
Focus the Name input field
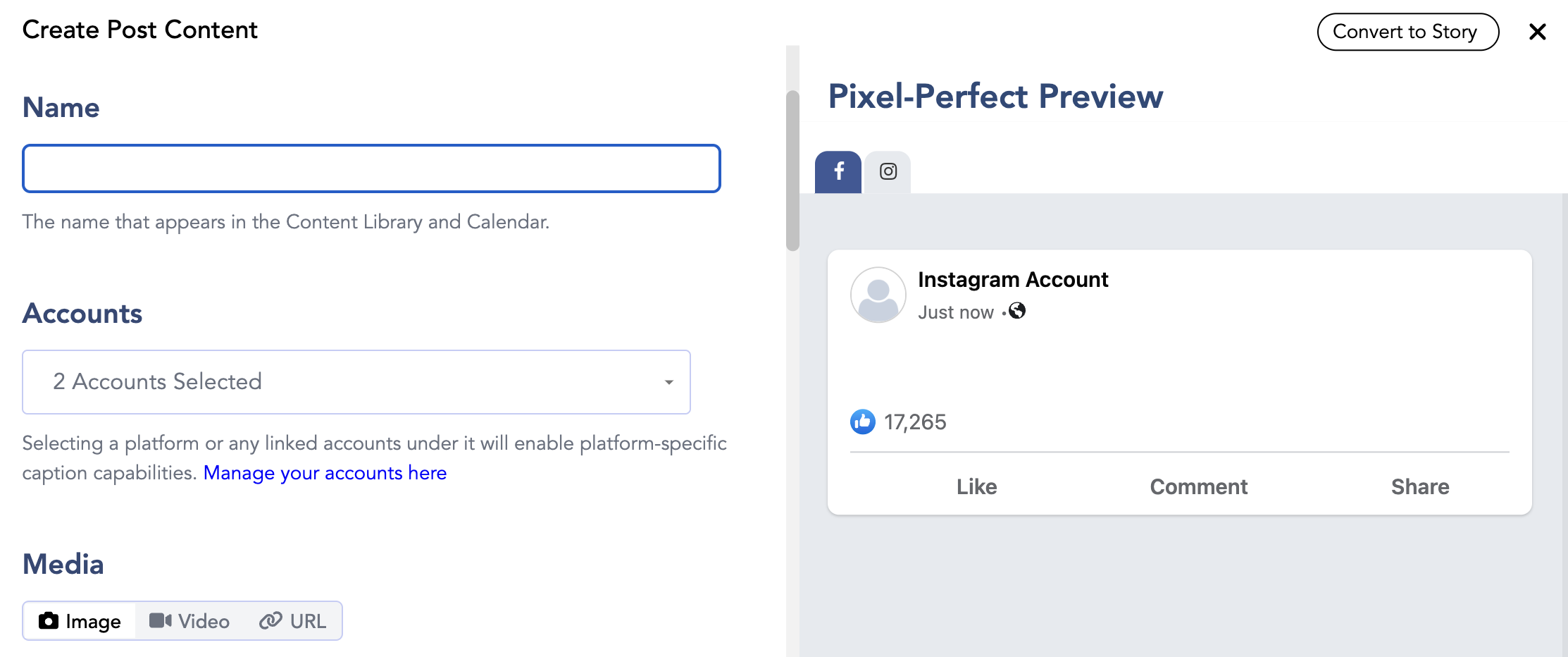click(371, 168)
